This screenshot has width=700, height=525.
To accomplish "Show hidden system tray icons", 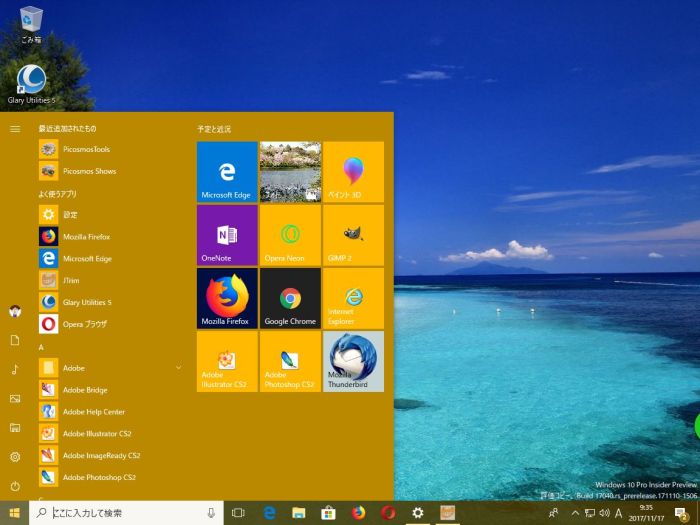I will point(574,513).
